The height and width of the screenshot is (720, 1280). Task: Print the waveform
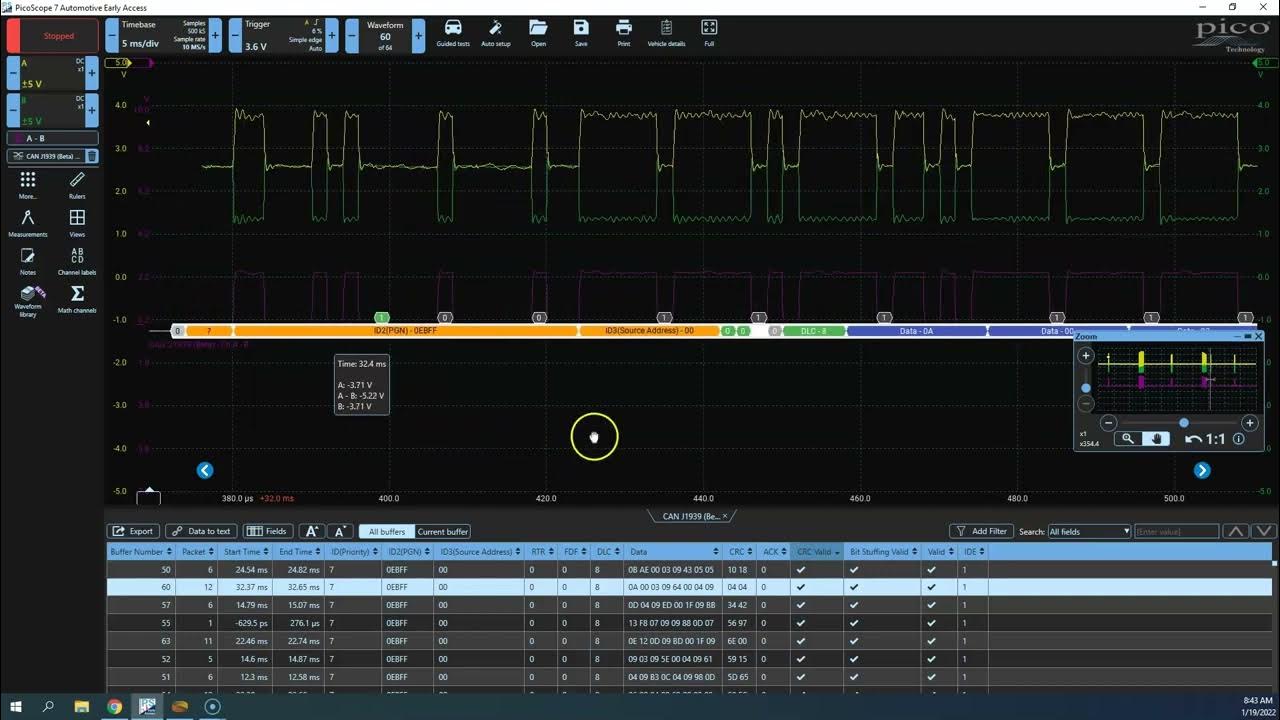[624, 32]
